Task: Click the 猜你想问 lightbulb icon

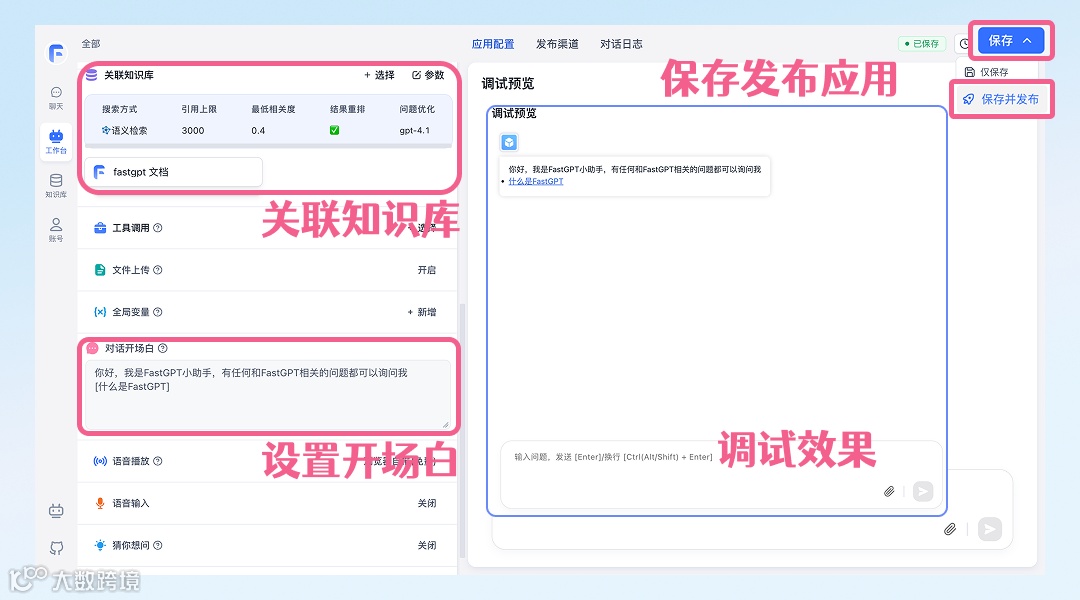Action: tap(100, 546)
